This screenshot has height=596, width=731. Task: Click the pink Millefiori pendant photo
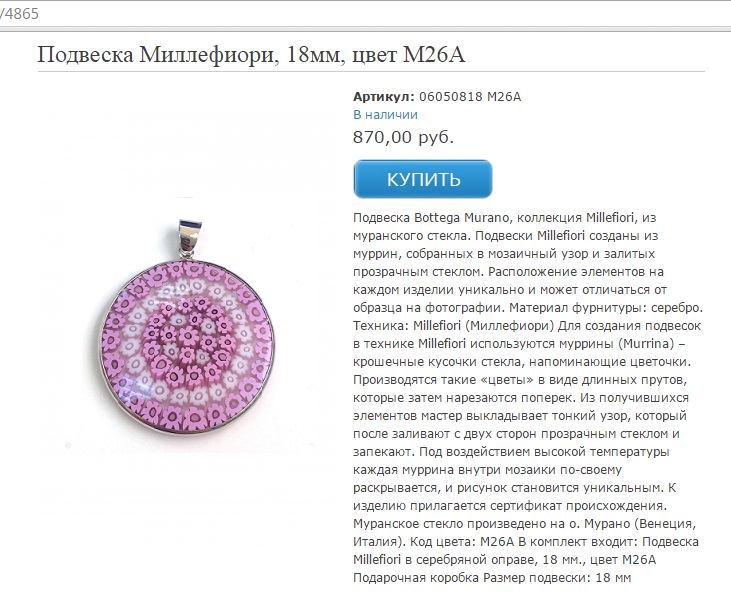186,326
